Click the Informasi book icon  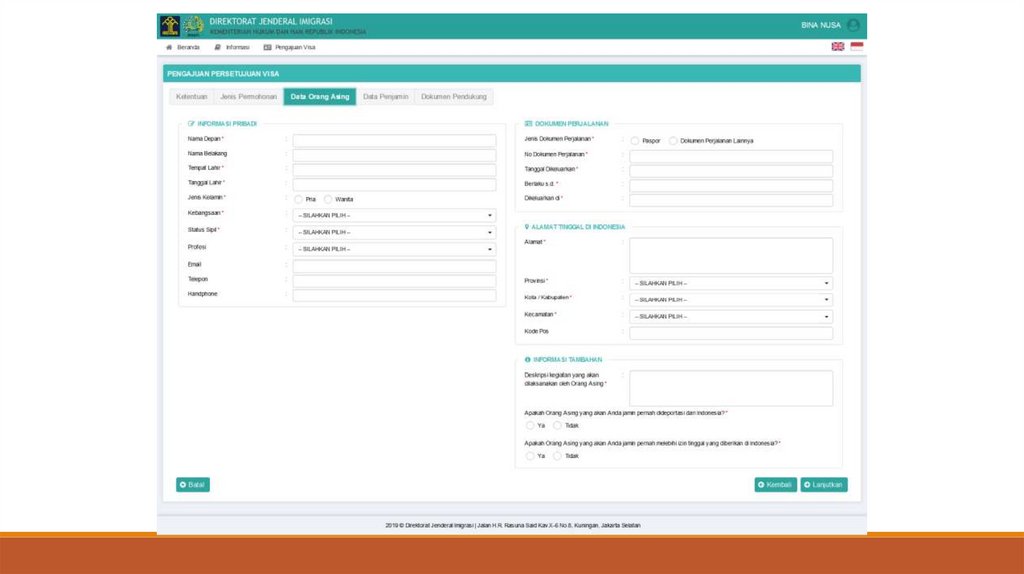217,47
